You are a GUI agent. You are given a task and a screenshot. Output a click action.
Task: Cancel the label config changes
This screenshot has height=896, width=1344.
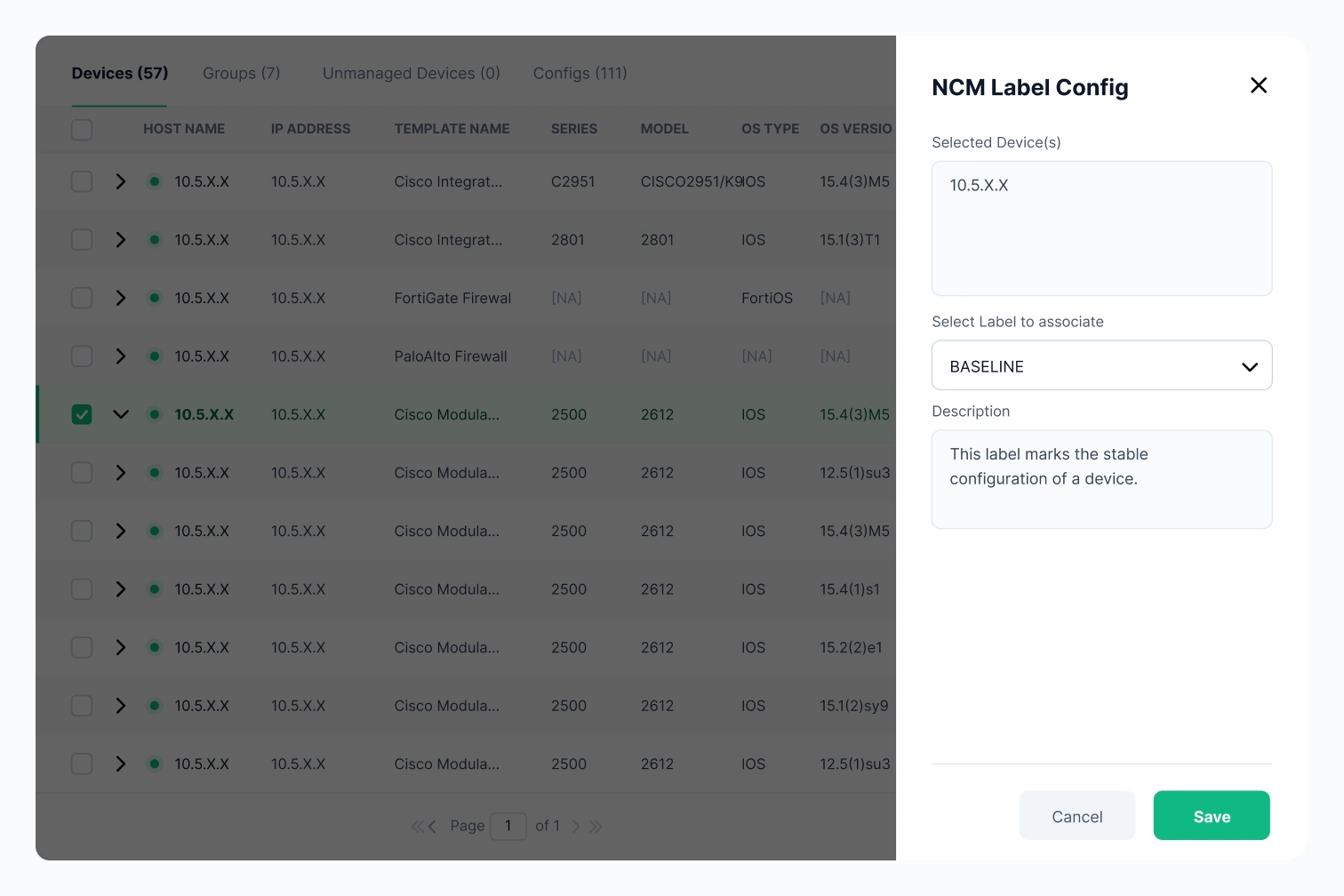coord(1077,815)
